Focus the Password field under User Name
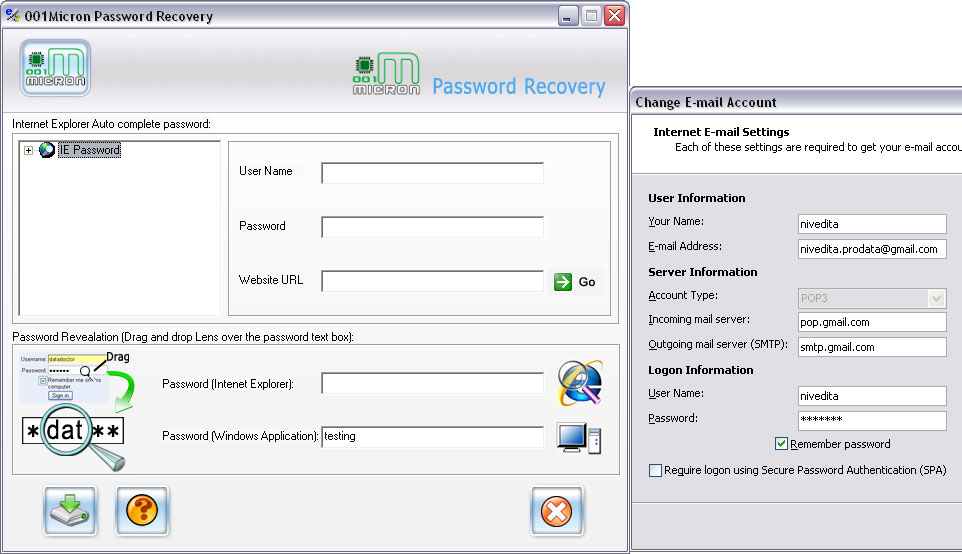The width and height of the screenshot is (962, 554). (433, 227)
